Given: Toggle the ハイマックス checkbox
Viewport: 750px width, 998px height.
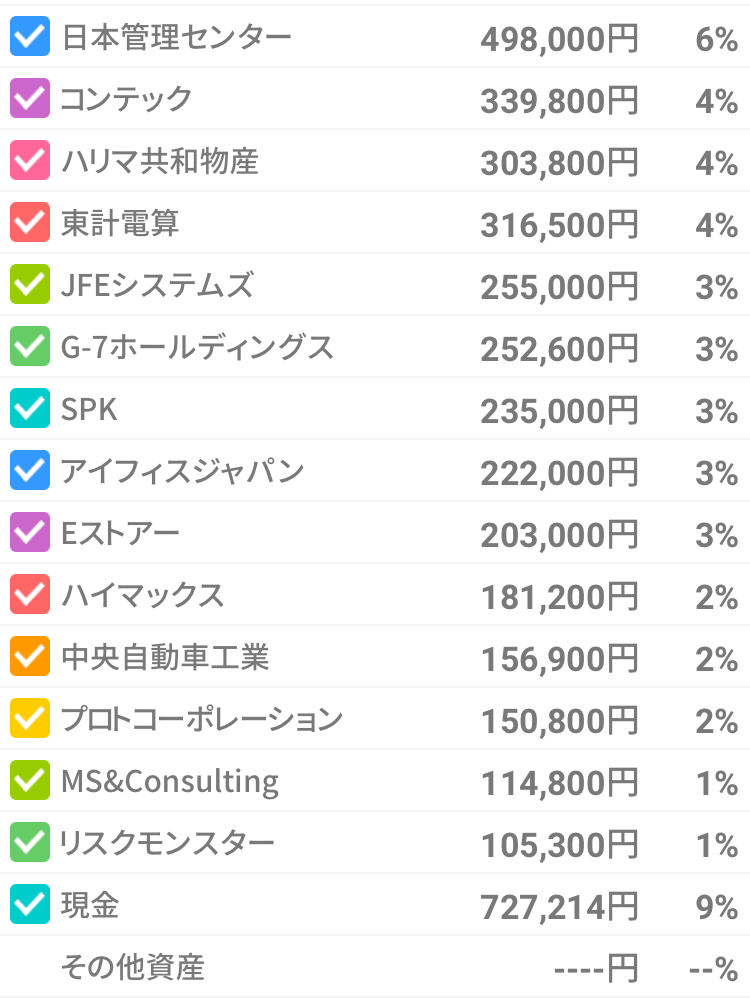Looking at the screenshot, I should pos(30,594).
